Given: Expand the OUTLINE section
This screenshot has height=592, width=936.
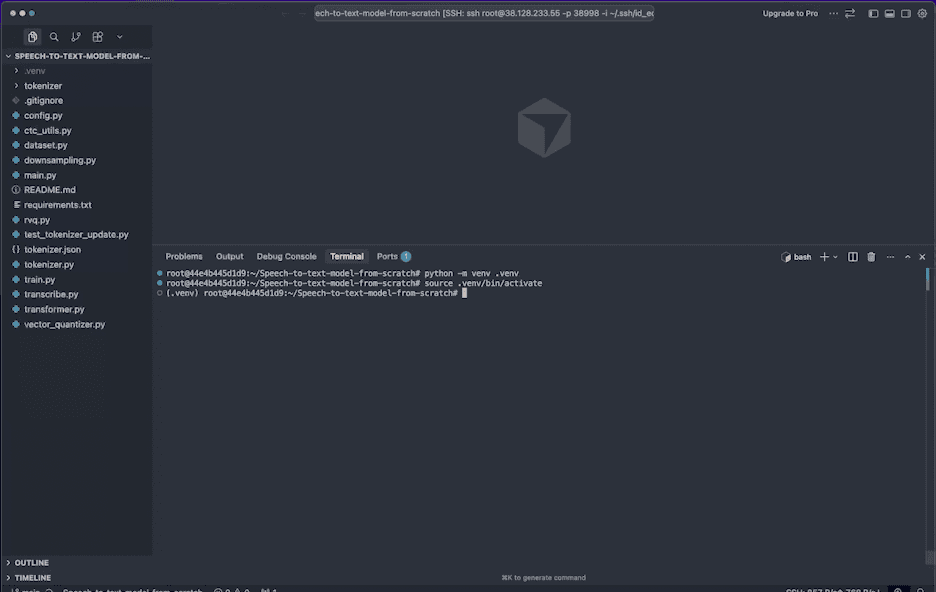Looking at the screenshot, I should tap(30, 562).
